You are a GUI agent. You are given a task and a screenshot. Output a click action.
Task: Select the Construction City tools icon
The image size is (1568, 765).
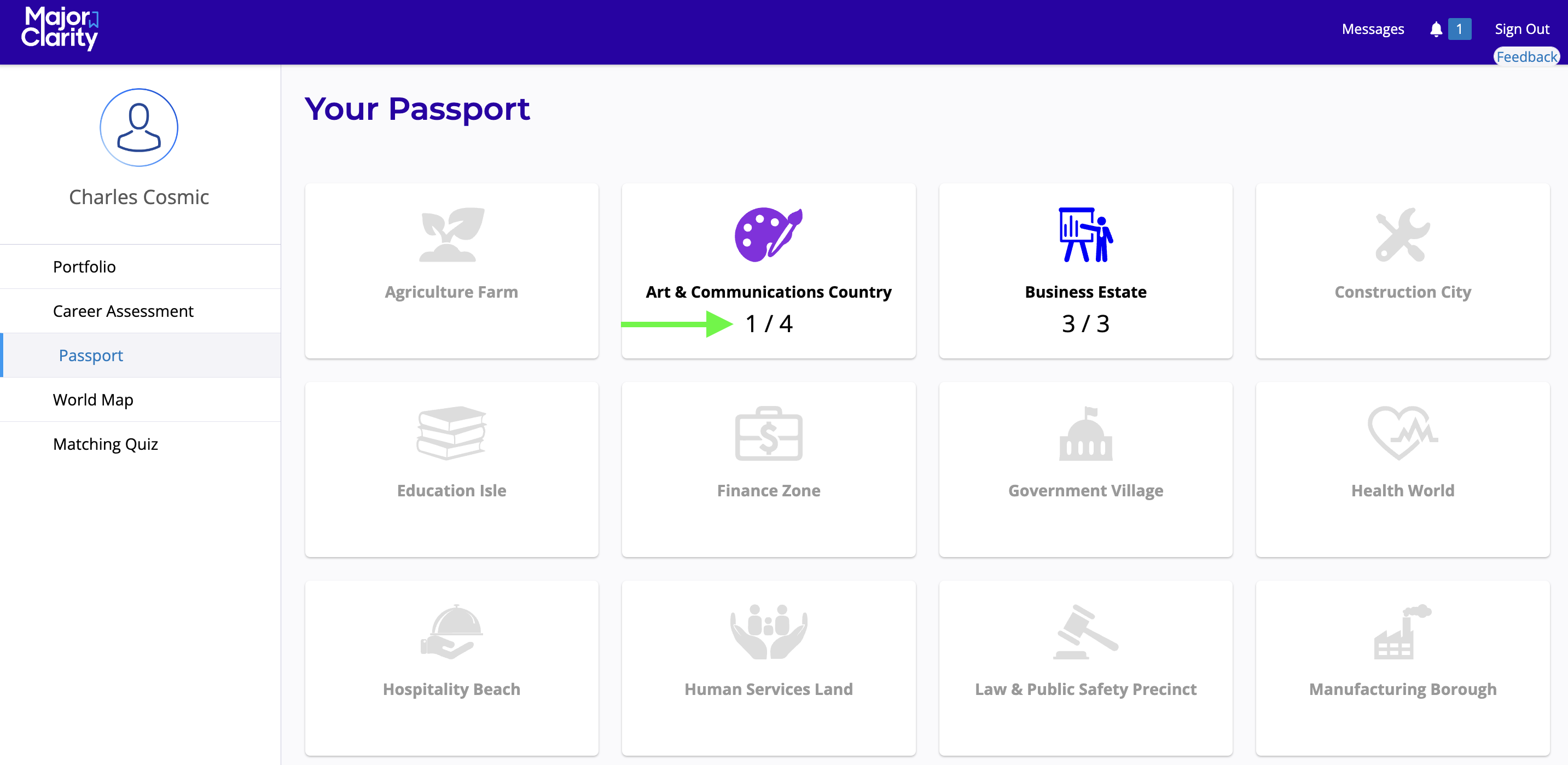tap(1402, 235)
